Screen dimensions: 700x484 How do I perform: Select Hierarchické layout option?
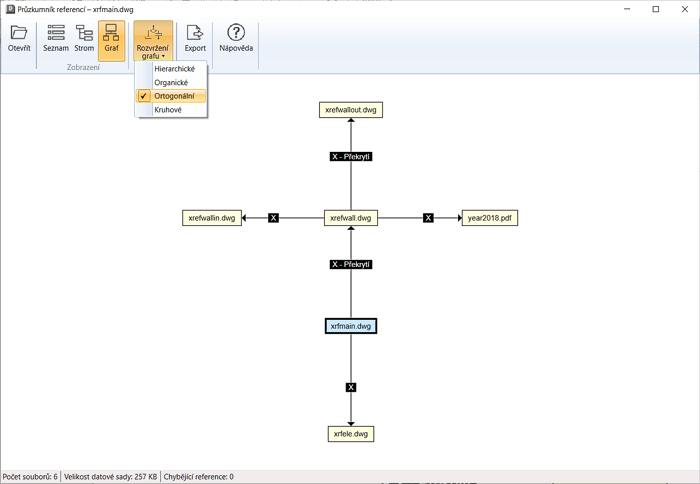[x=175, y=69]
